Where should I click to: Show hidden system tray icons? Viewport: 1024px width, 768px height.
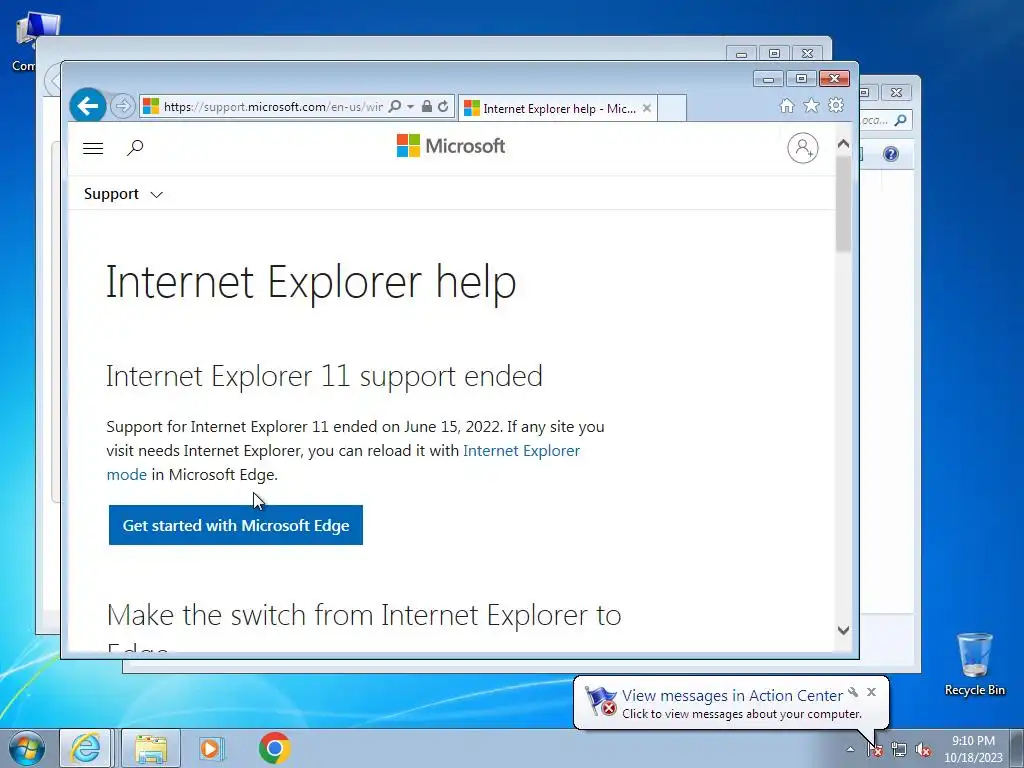(x=850, y=749)
